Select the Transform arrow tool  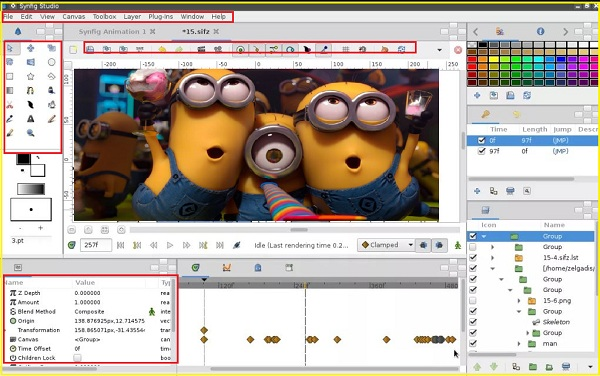pos(10,48)
